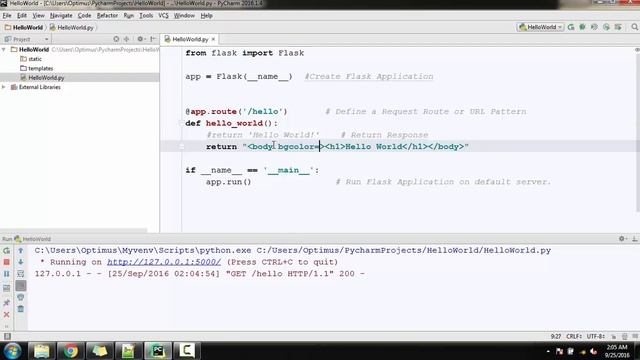Image resolution: width=640 pixels, height=360 pixels.
Task: Select the static folder in Project tree
Action: 31,59
